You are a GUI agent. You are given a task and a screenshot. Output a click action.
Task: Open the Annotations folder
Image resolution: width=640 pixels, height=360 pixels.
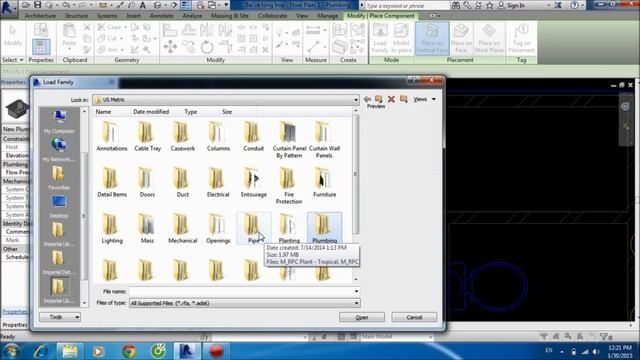point(112,137)
